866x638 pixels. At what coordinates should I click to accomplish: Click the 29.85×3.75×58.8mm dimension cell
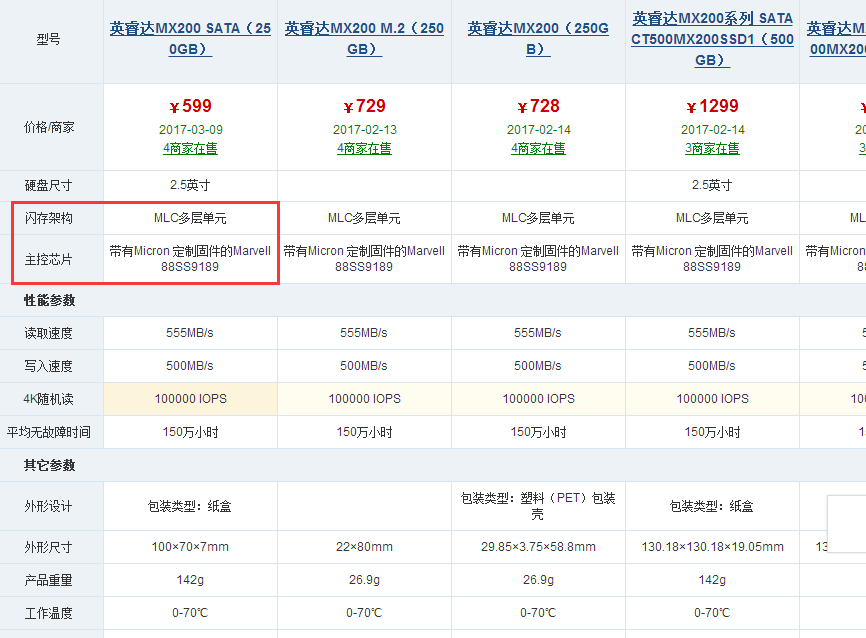[538, 547]
